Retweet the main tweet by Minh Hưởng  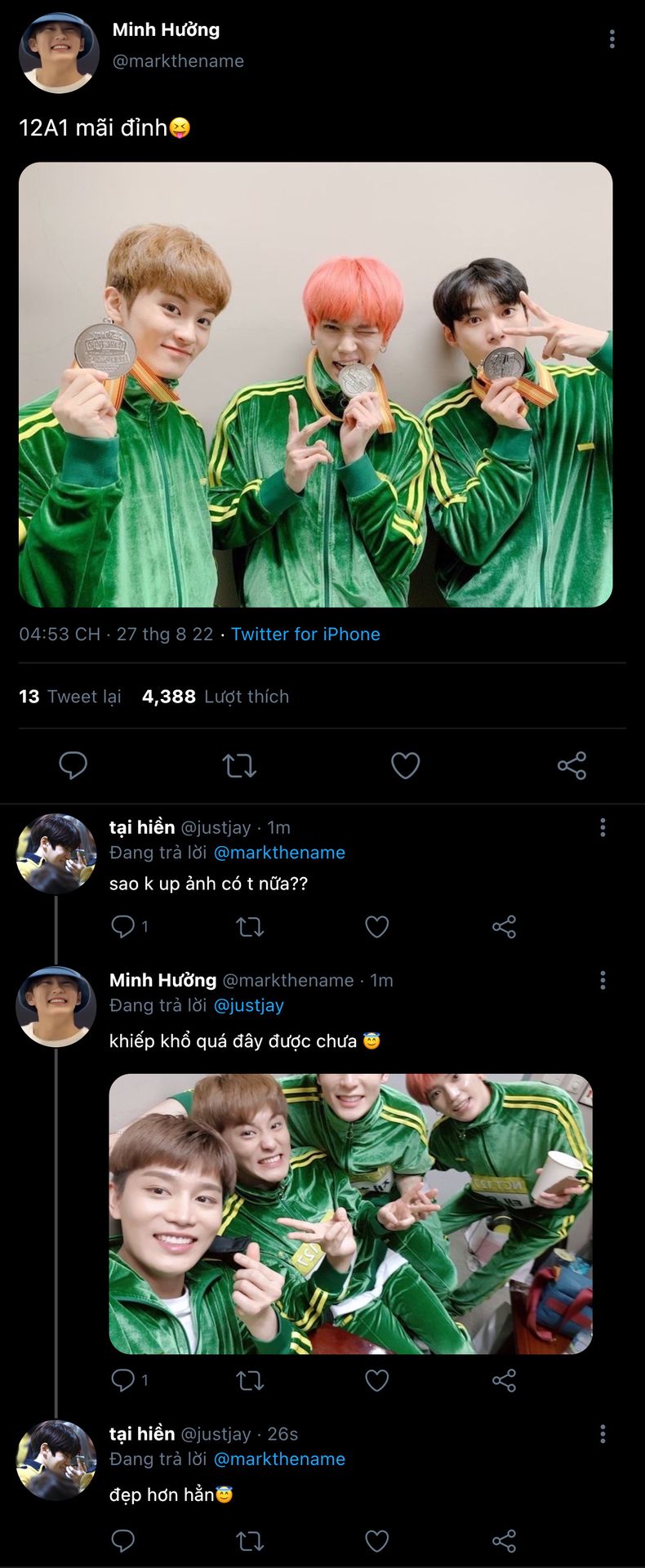pos(239,765)
